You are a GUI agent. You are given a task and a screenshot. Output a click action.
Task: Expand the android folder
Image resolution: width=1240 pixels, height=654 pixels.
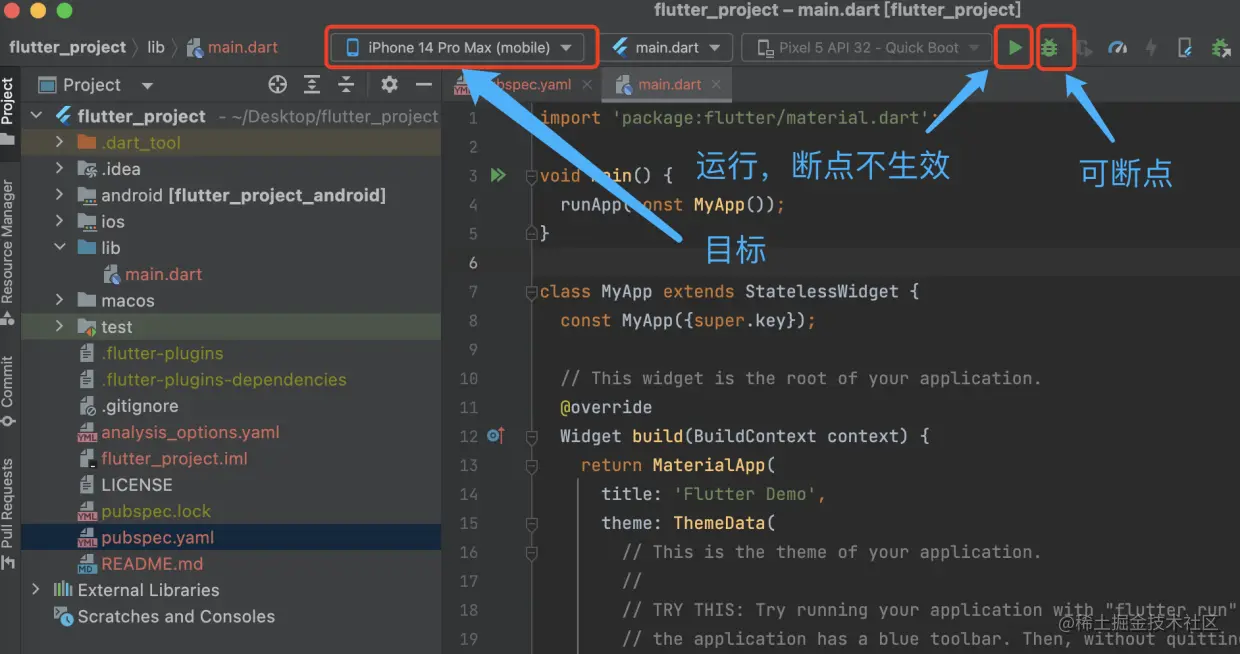tap(60, 195)
